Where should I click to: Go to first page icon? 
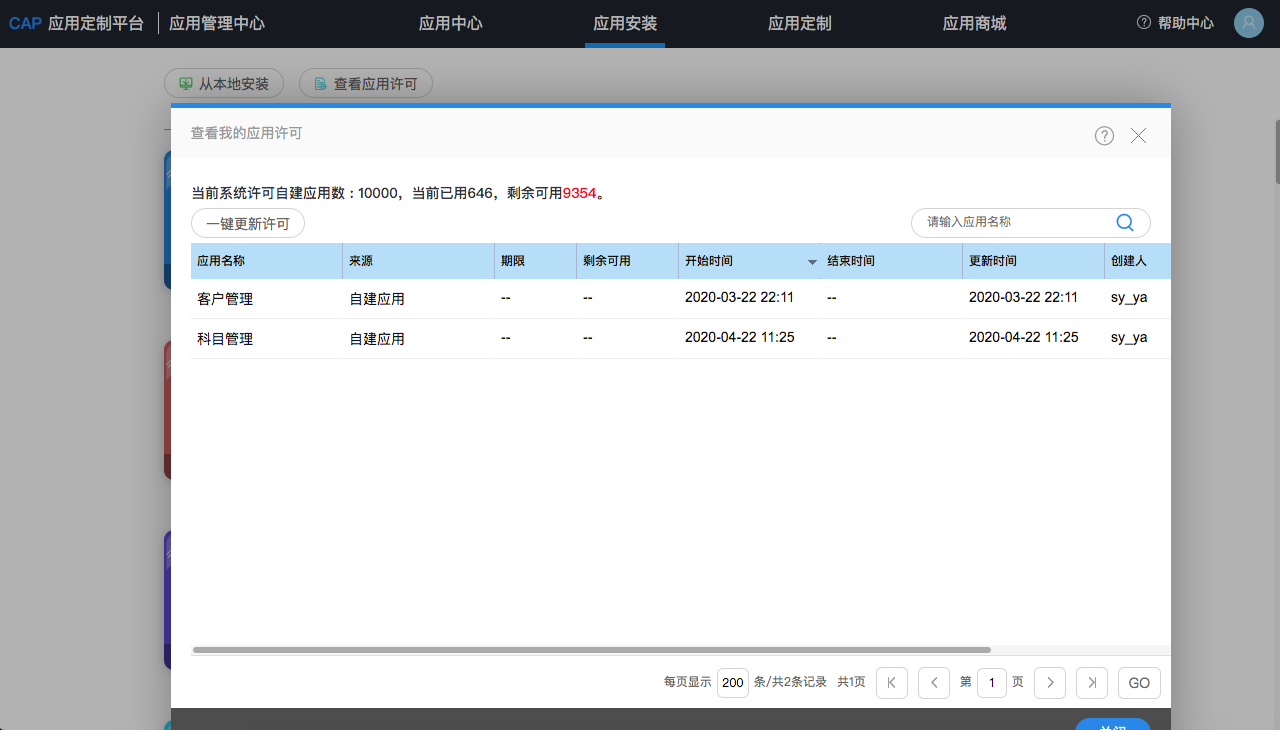coord(892,682)
